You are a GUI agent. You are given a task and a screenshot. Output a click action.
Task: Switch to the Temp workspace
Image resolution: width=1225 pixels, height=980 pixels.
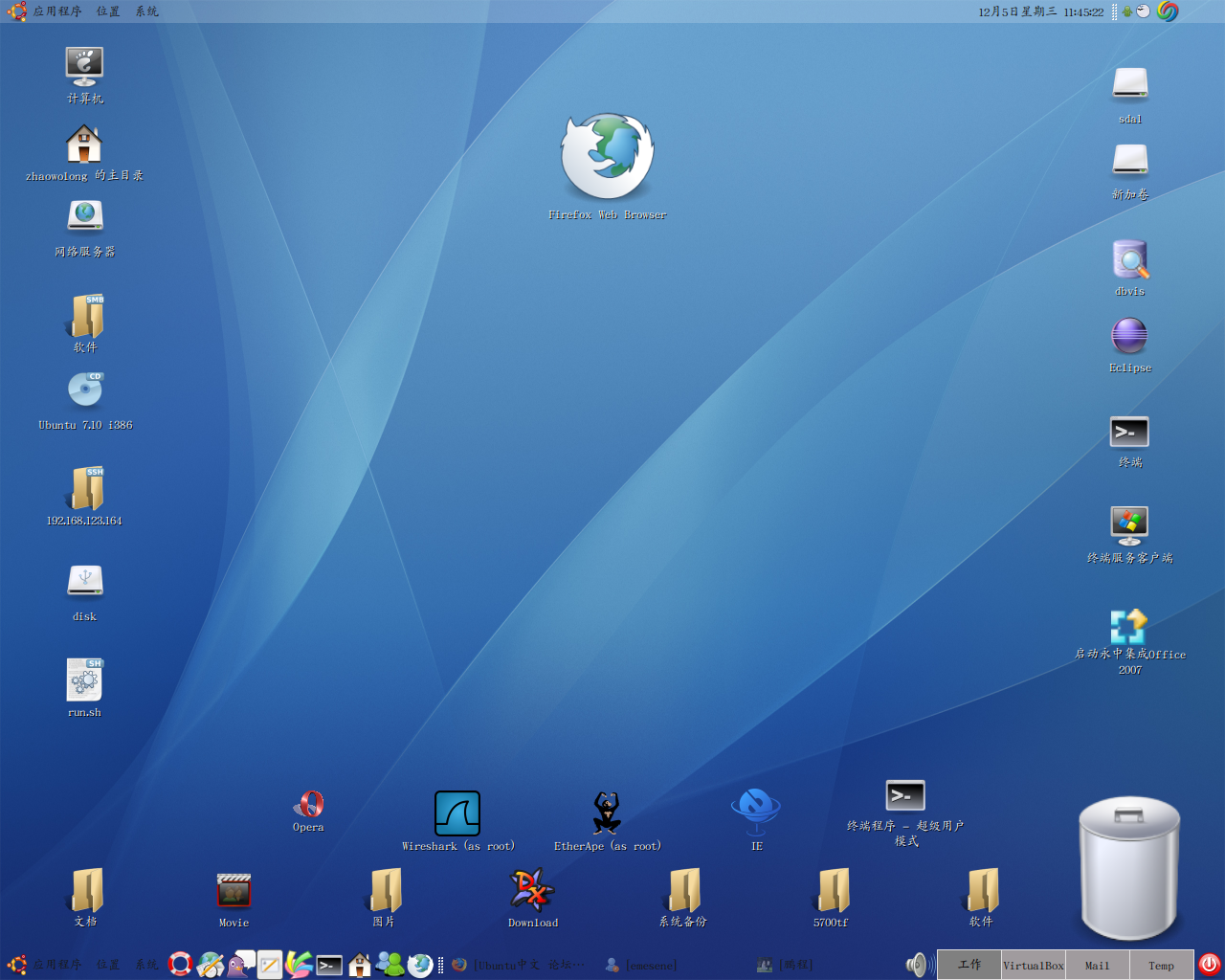click(1162, 965)
